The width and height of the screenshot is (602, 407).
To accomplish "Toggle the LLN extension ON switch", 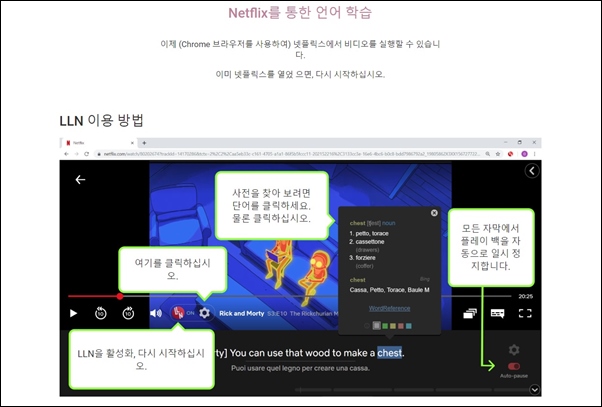I will point(183,313).
